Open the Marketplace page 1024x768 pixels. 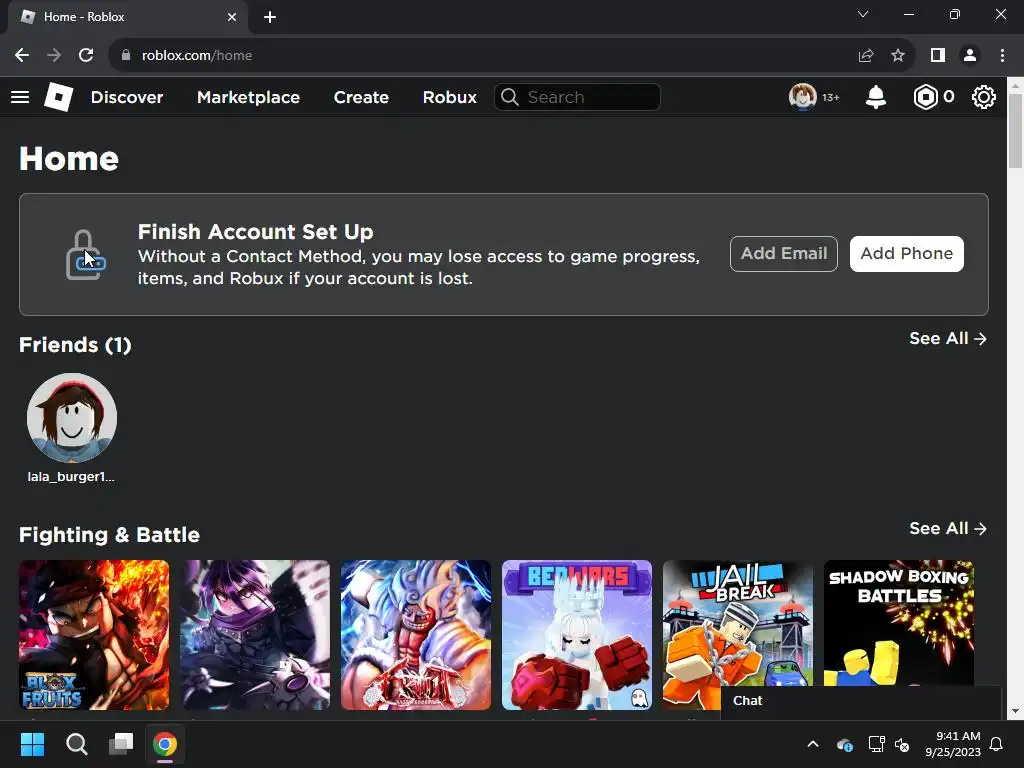[248, 97]
